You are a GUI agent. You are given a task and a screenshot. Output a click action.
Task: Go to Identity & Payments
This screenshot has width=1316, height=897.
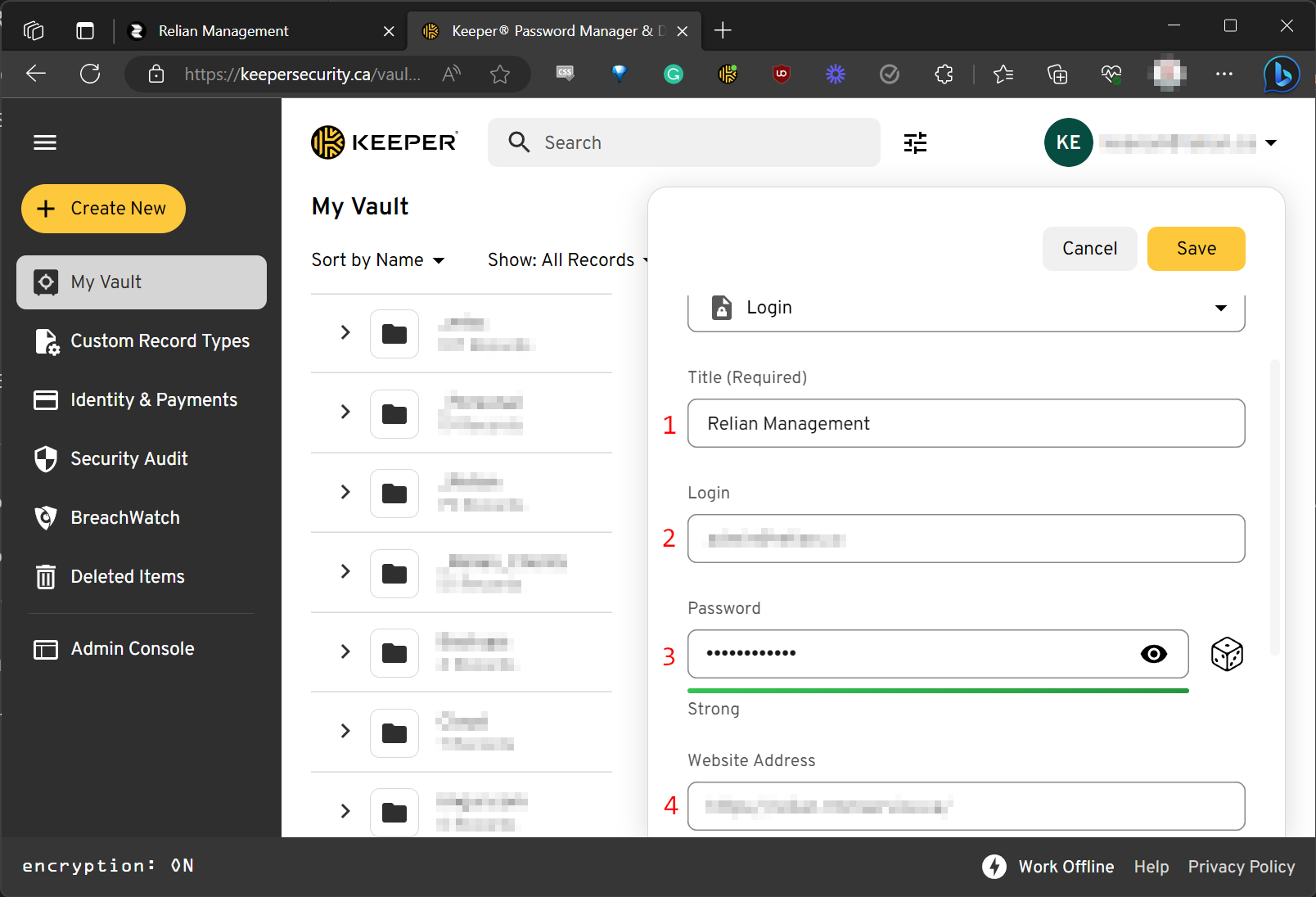pyautogui.click(x=135, y=400)
